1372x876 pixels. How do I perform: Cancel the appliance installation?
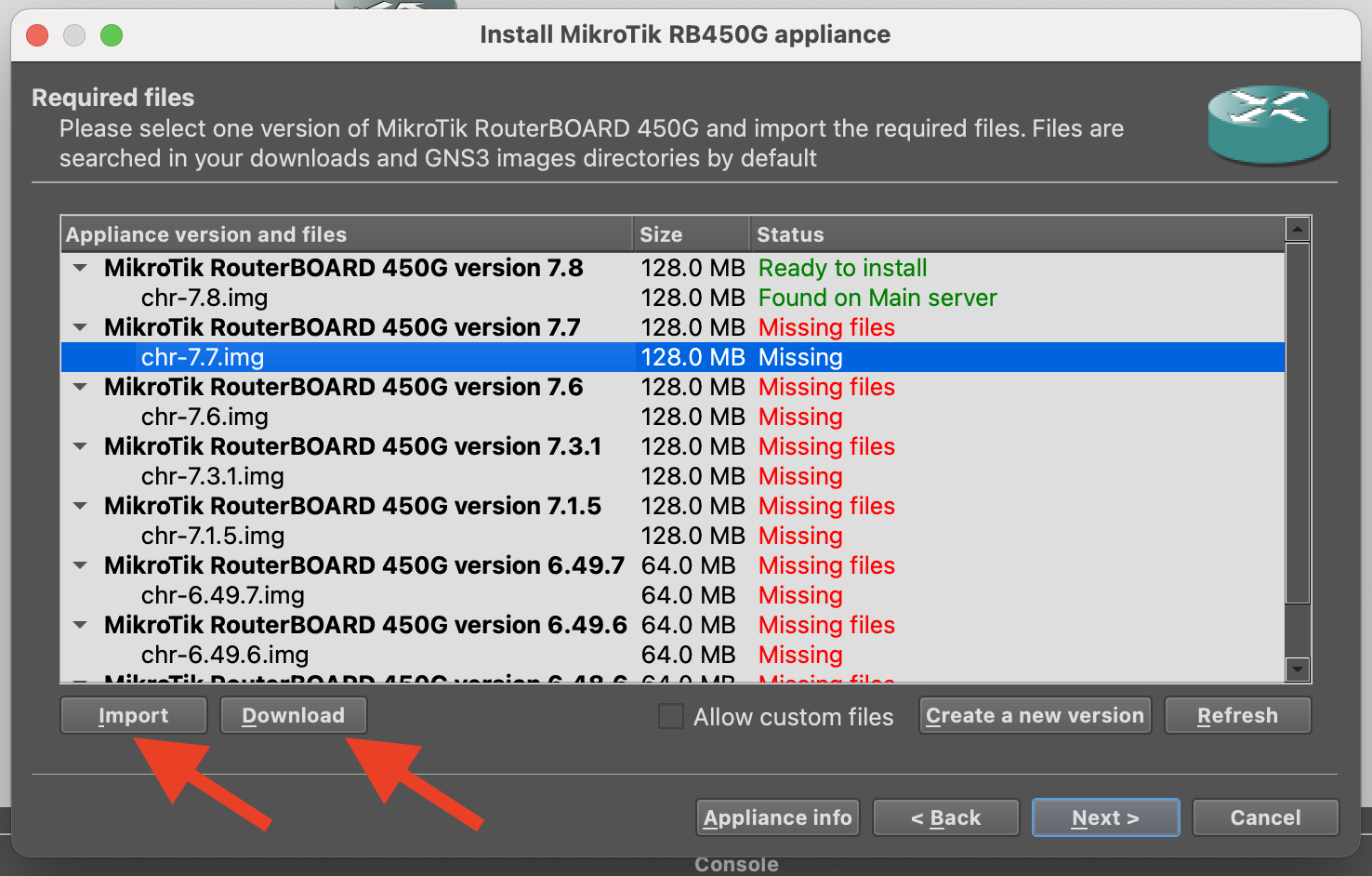[1265, 817]
